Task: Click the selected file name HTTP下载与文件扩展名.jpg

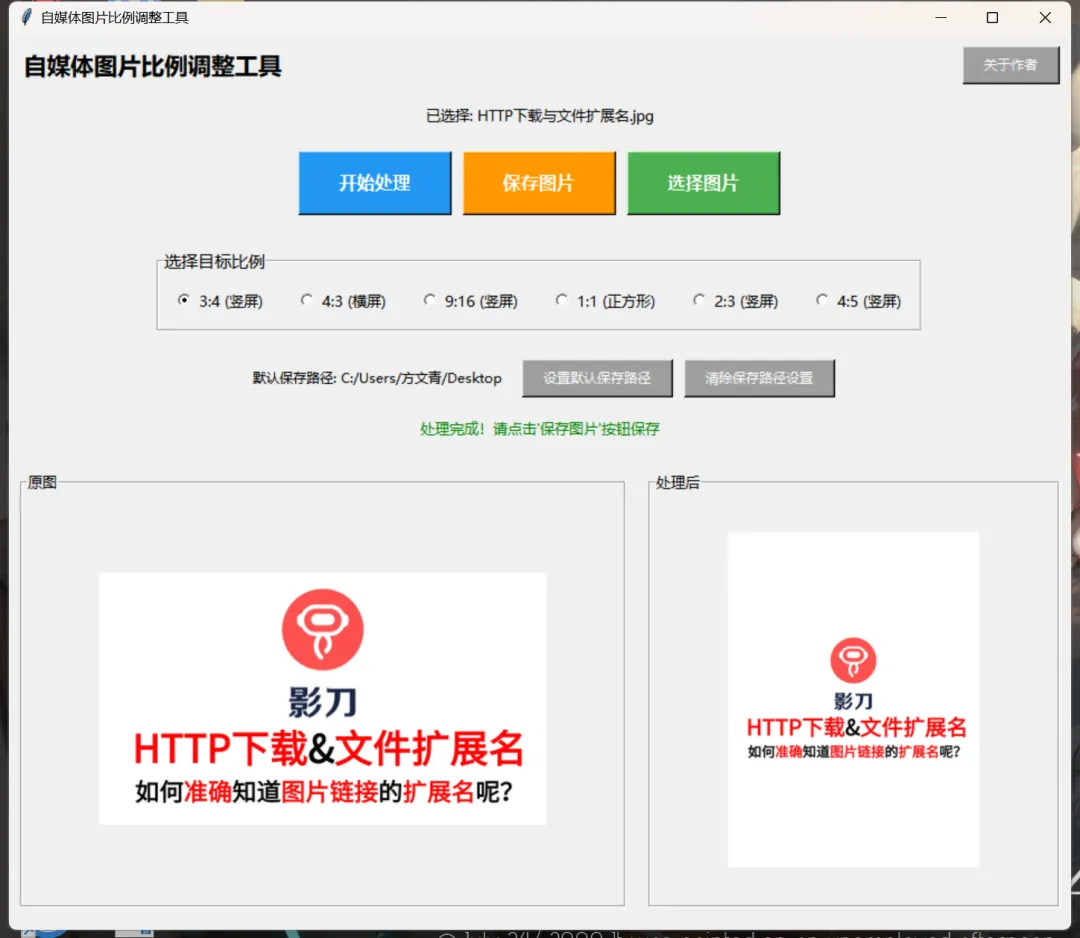Action: tap(565, 116)
